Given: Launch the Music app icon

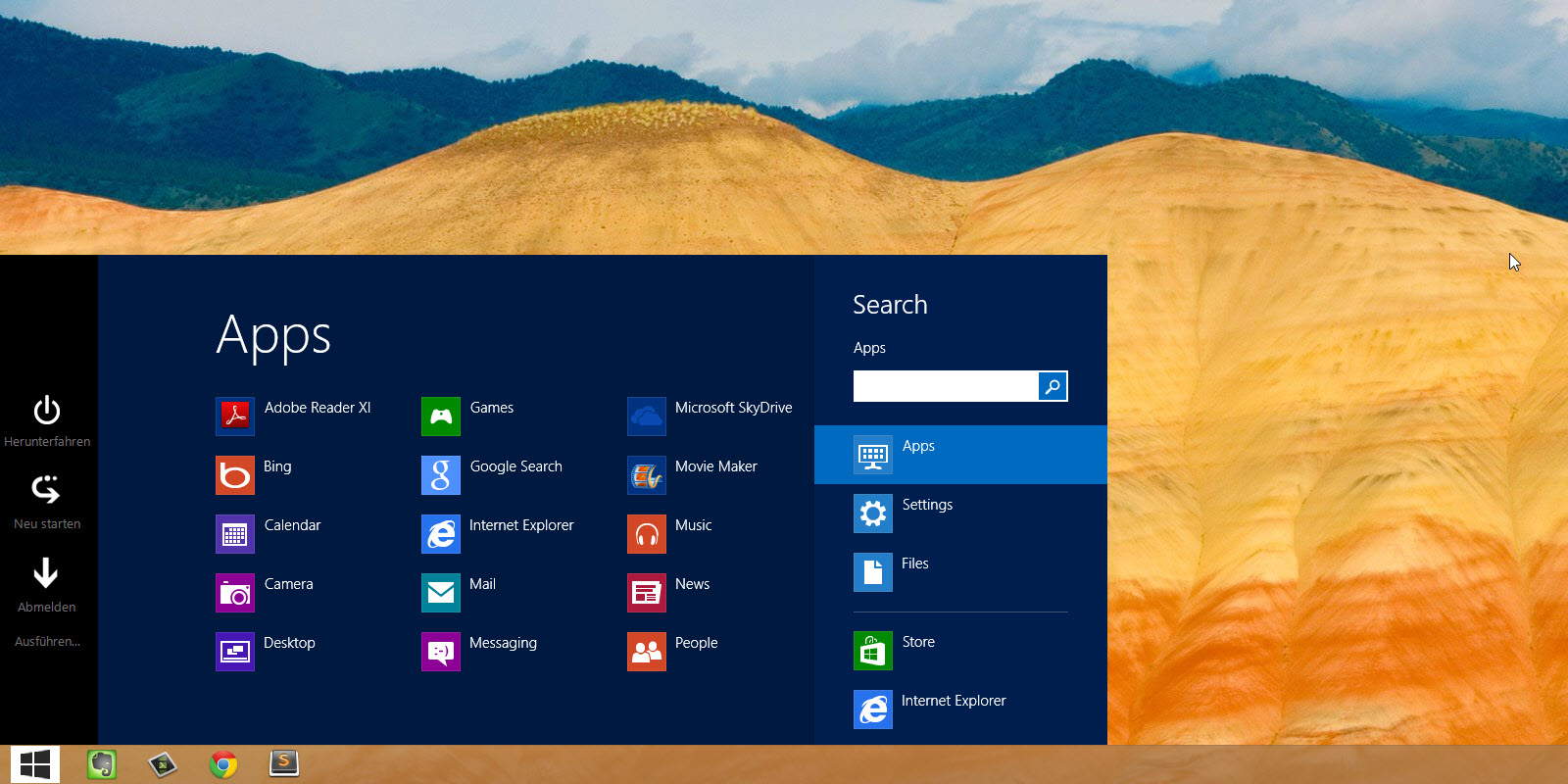Looking at the screenshot, I should (647, 534).
